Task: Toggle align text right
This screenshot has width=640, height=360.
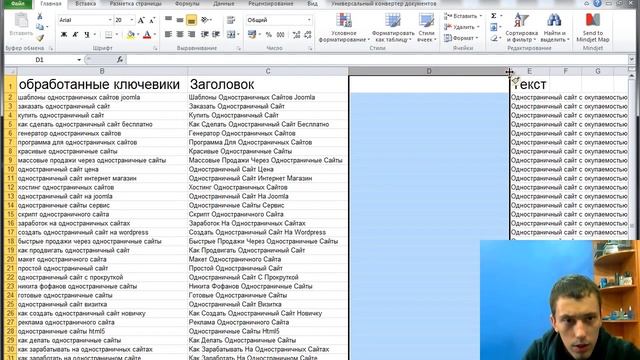Action: [x=191, y=35]
